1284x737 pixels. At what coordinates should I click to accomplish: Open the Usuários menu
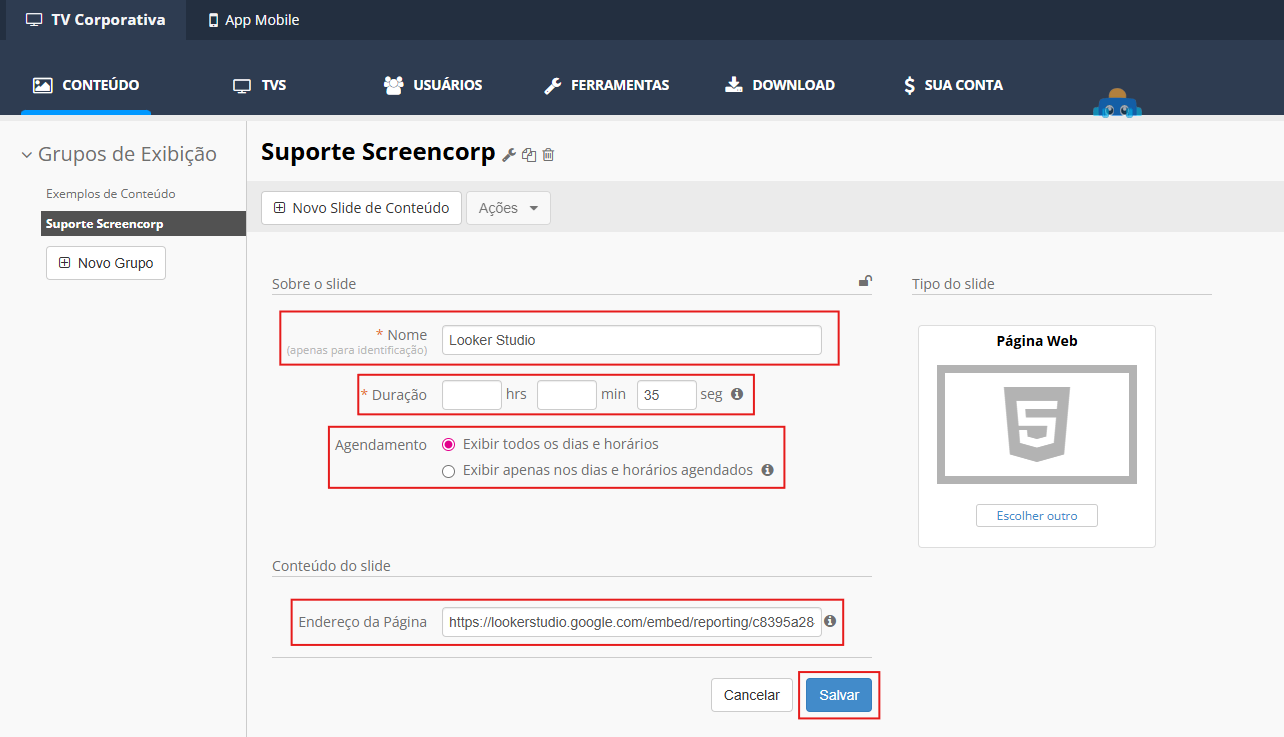(433, 85)
